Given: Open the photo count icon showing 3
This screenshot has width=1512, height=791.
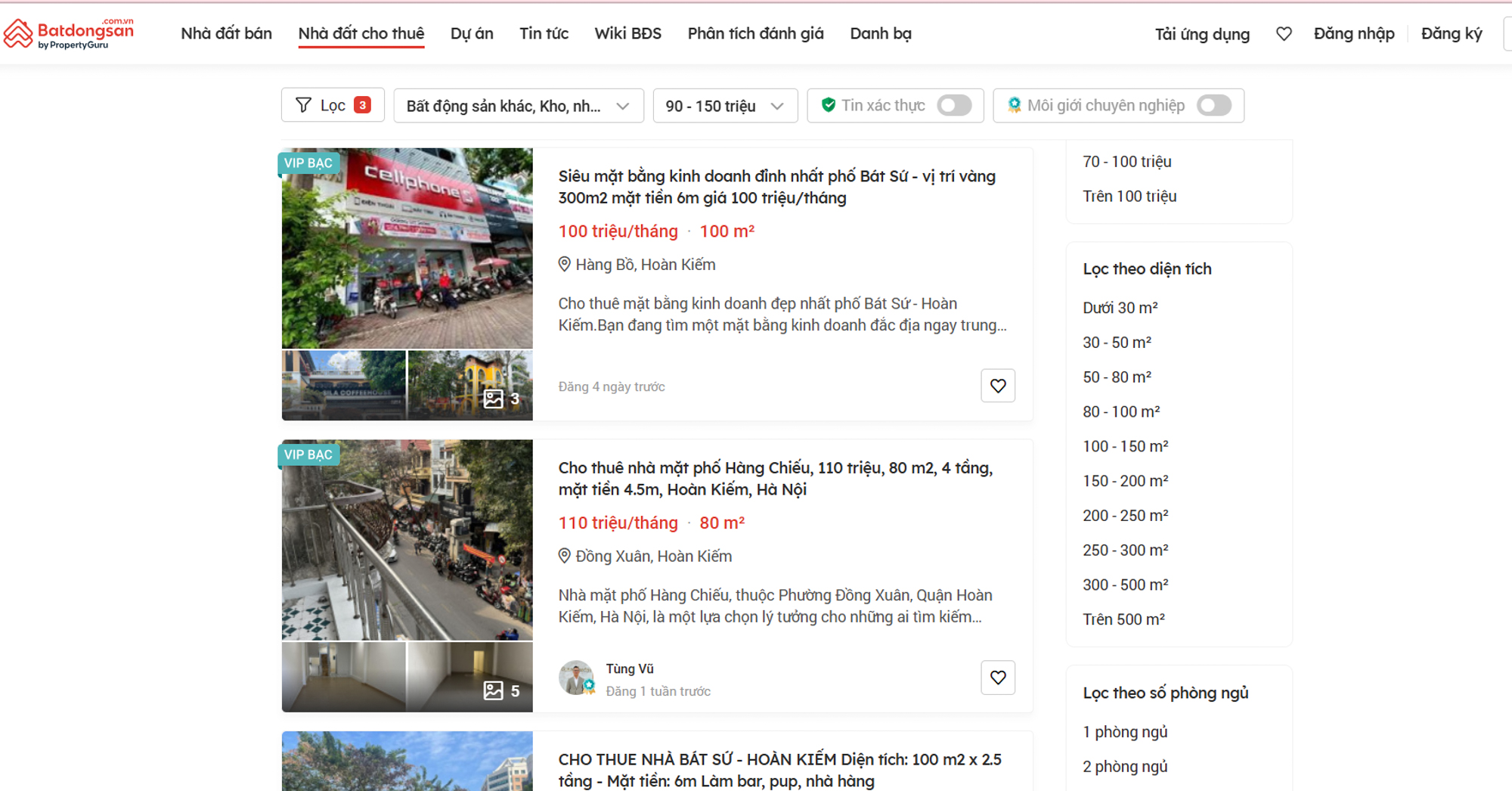Looking at the screenshot, I should (494, 399).
